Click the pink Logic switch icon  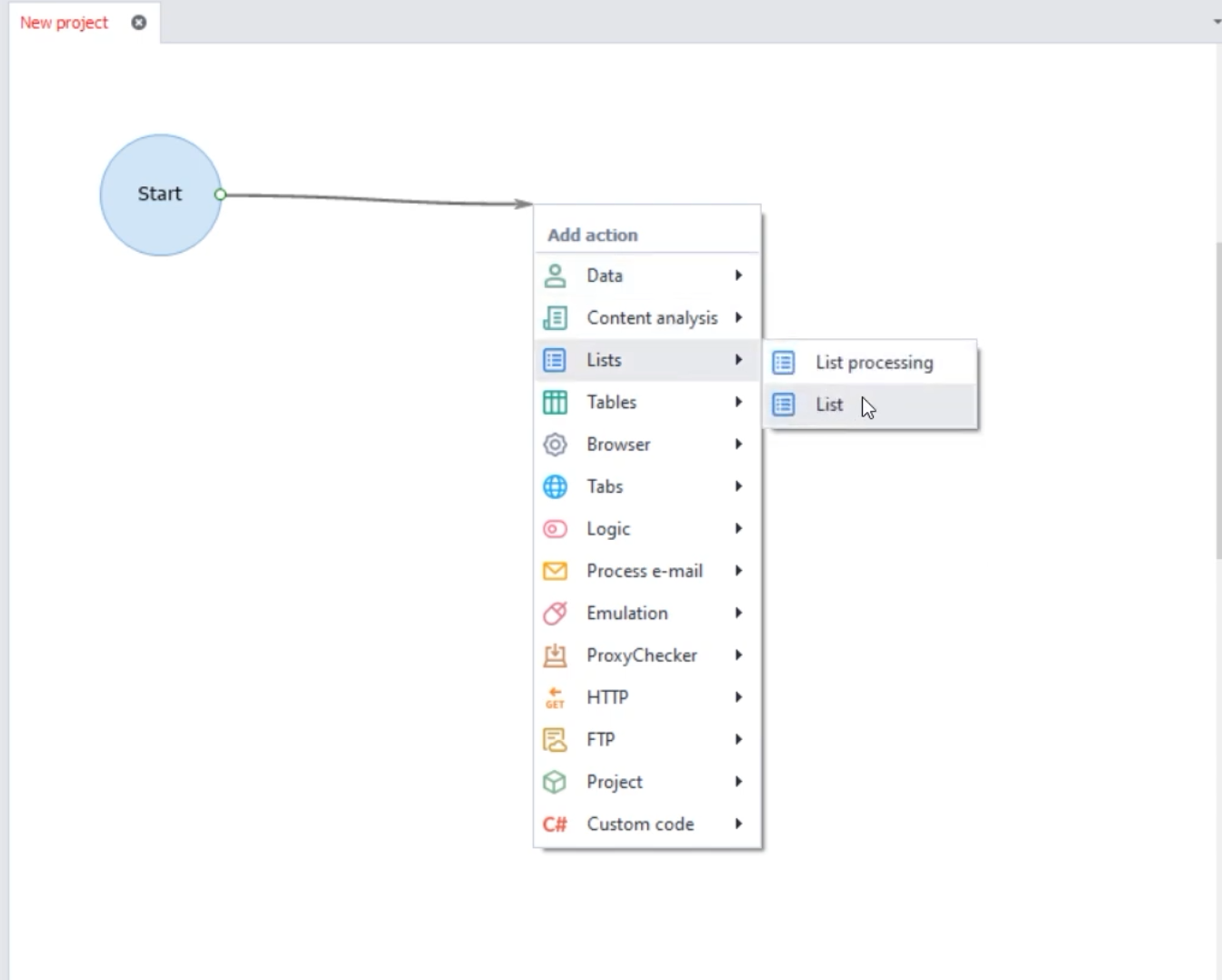[555, 529]
